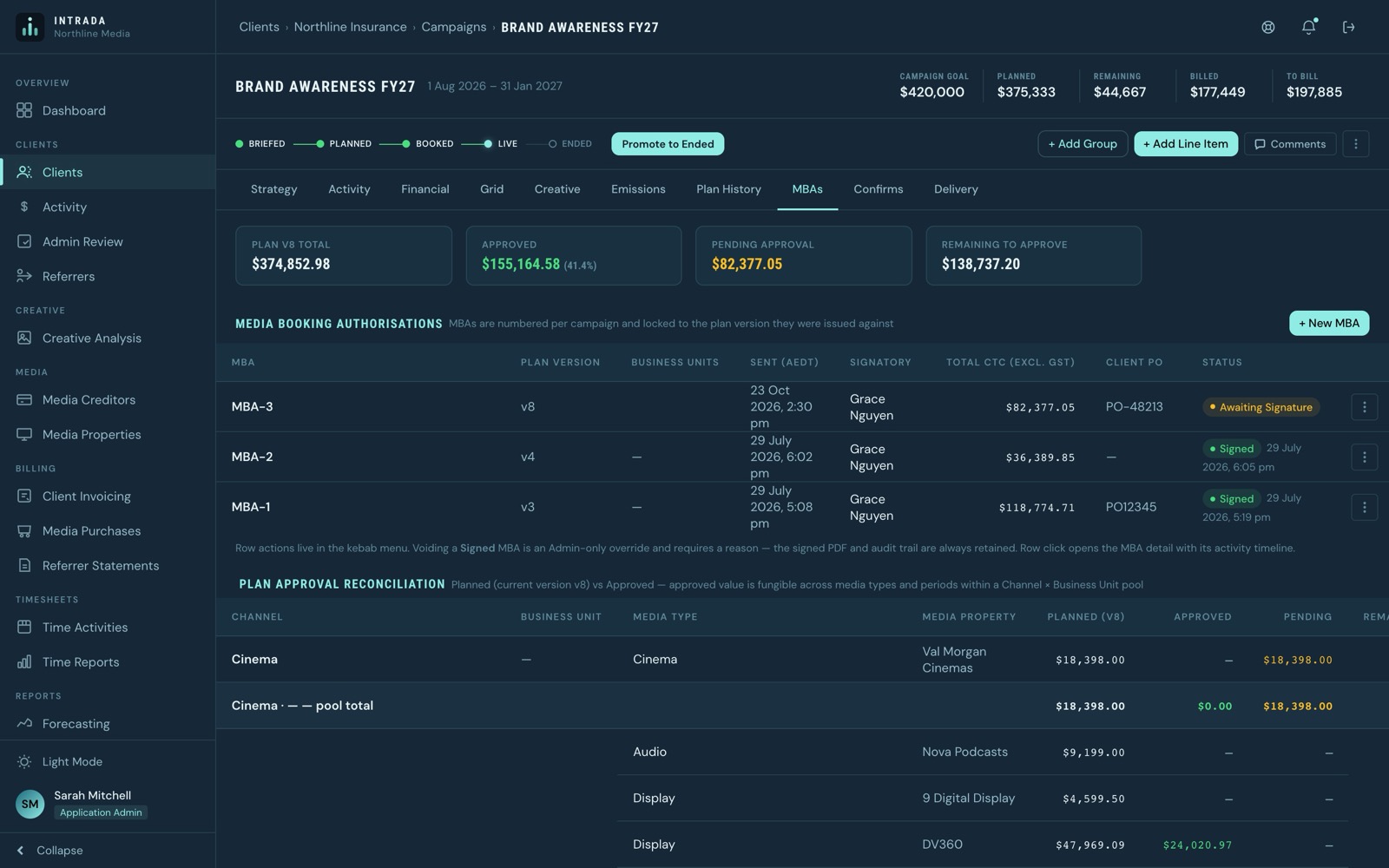Click Promote to Ended button
Viewport: 1389px width, 868px height.
click(668, 144)
